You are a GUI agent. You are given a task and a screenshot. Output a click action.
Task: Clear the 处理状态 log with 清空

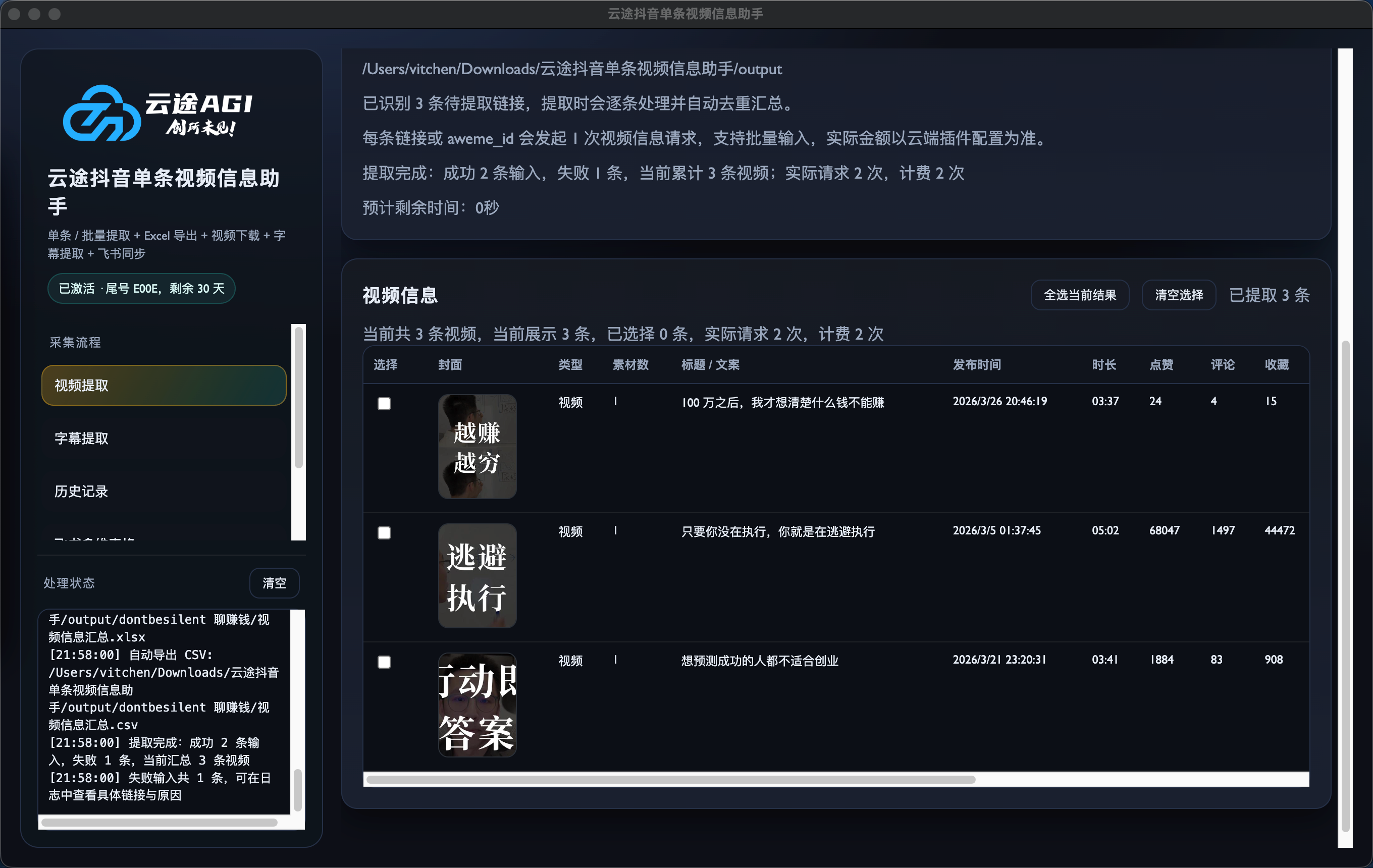274,583
